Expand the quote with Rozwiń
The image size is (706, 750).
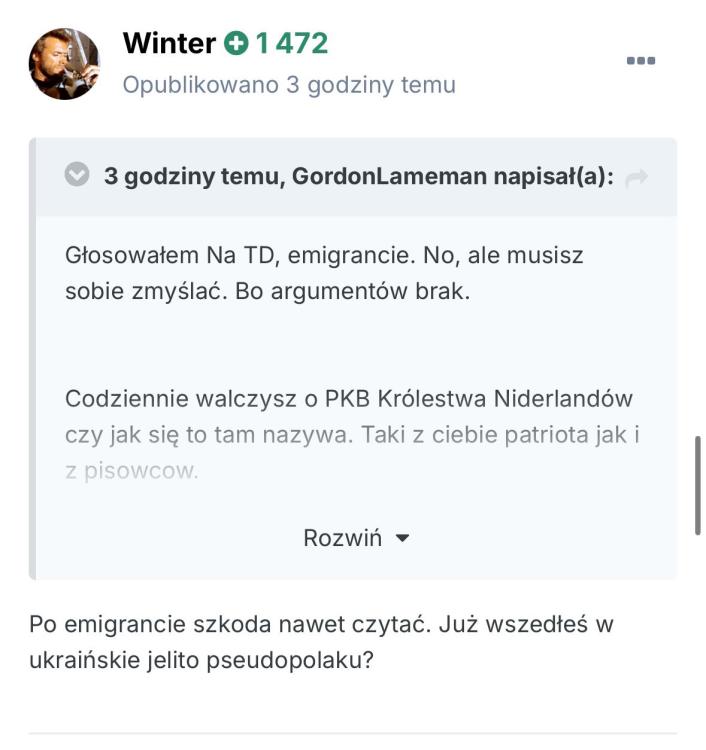[x=343, y=538]
